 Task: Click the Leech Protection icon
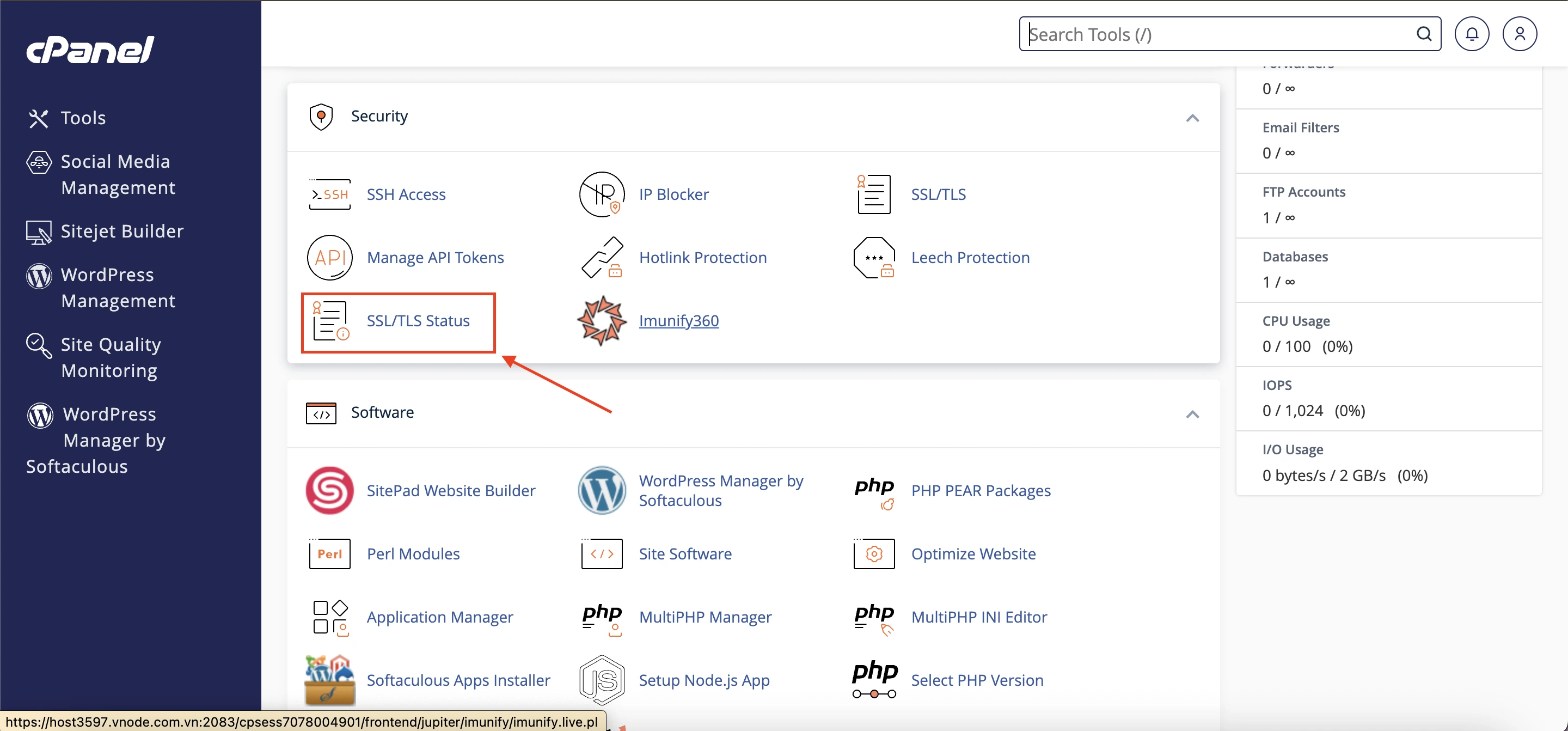point(873,258)
